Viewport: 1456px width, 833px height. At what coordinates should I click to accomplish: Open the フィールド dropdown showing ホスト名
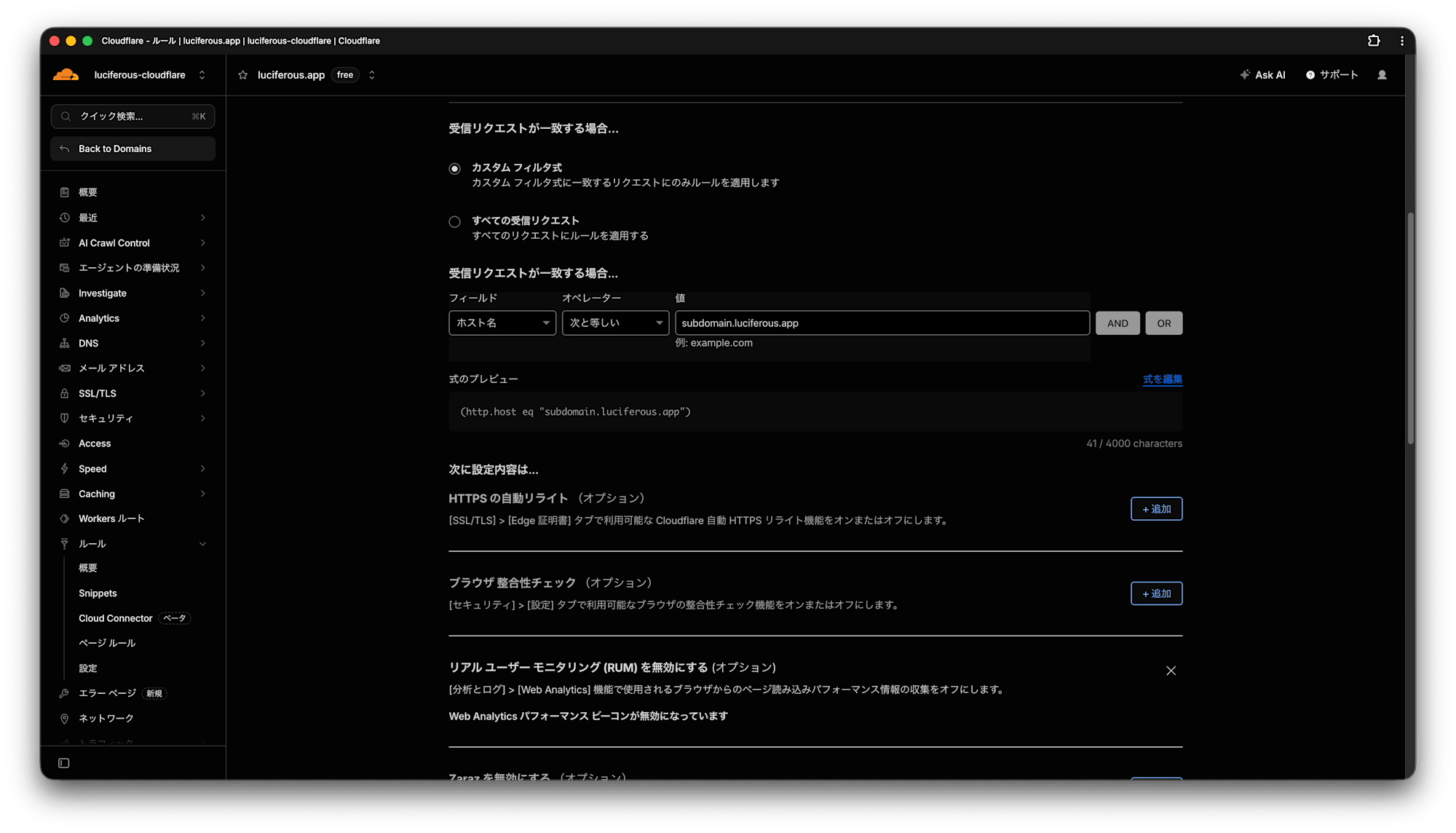coord(502,323)
